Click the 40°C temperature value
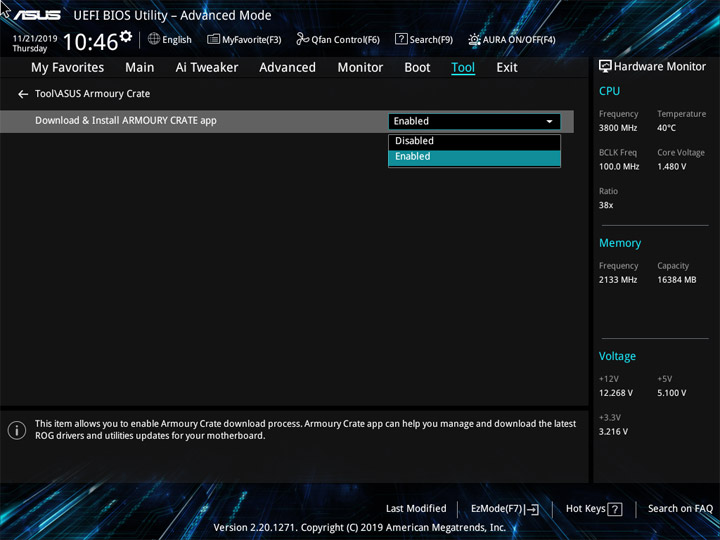This screenshot has width=720, height=540. coord(666,128)
